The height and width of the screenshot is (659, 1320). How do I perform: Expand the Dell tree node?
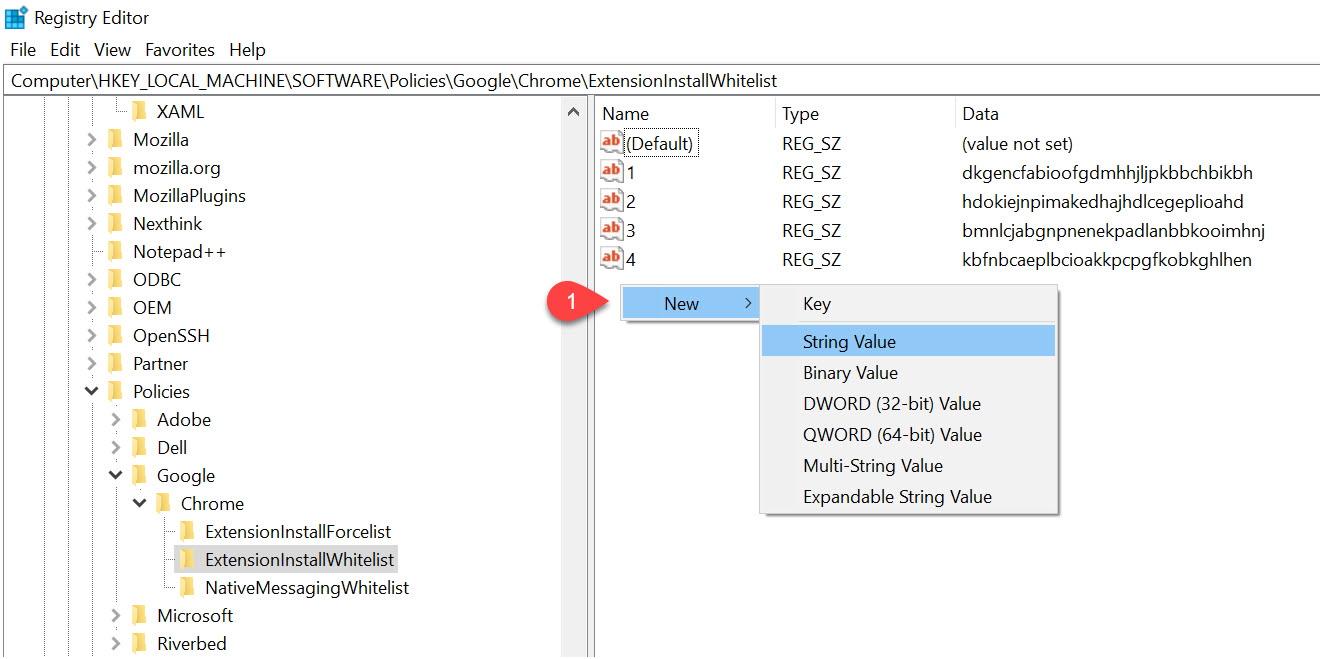116,447
